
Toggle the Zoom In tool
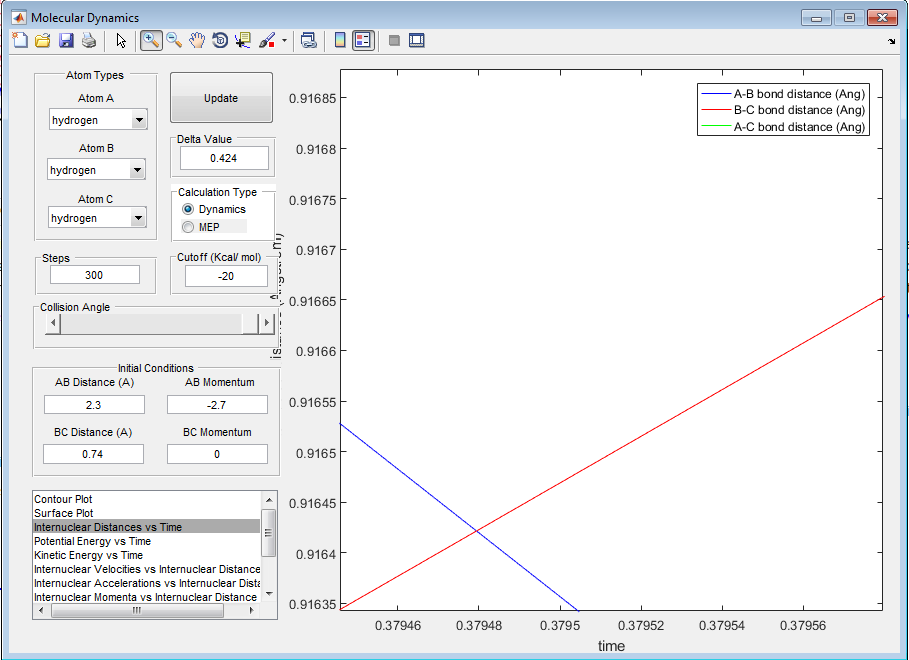(x=151, y=40)
